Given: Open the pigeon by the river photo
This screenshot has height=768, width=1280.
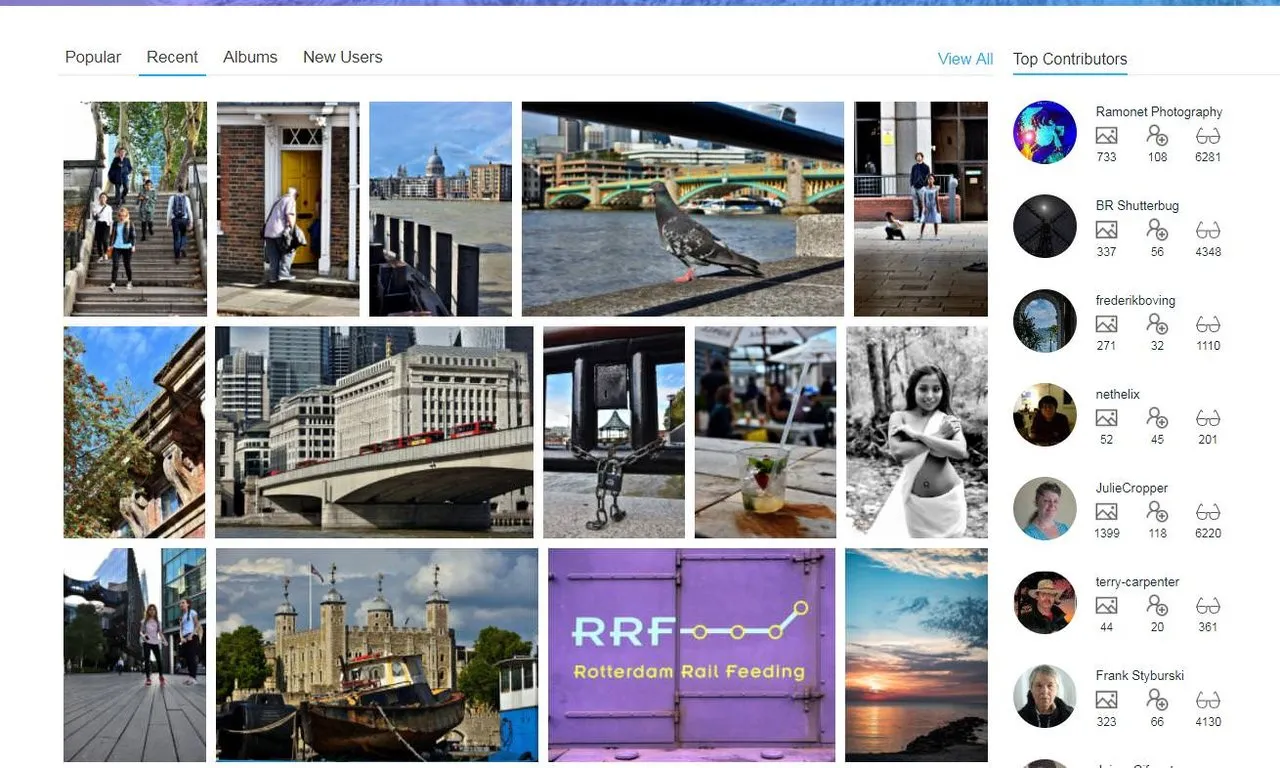Looking at the screenshot, I should [x=683, y=209].
